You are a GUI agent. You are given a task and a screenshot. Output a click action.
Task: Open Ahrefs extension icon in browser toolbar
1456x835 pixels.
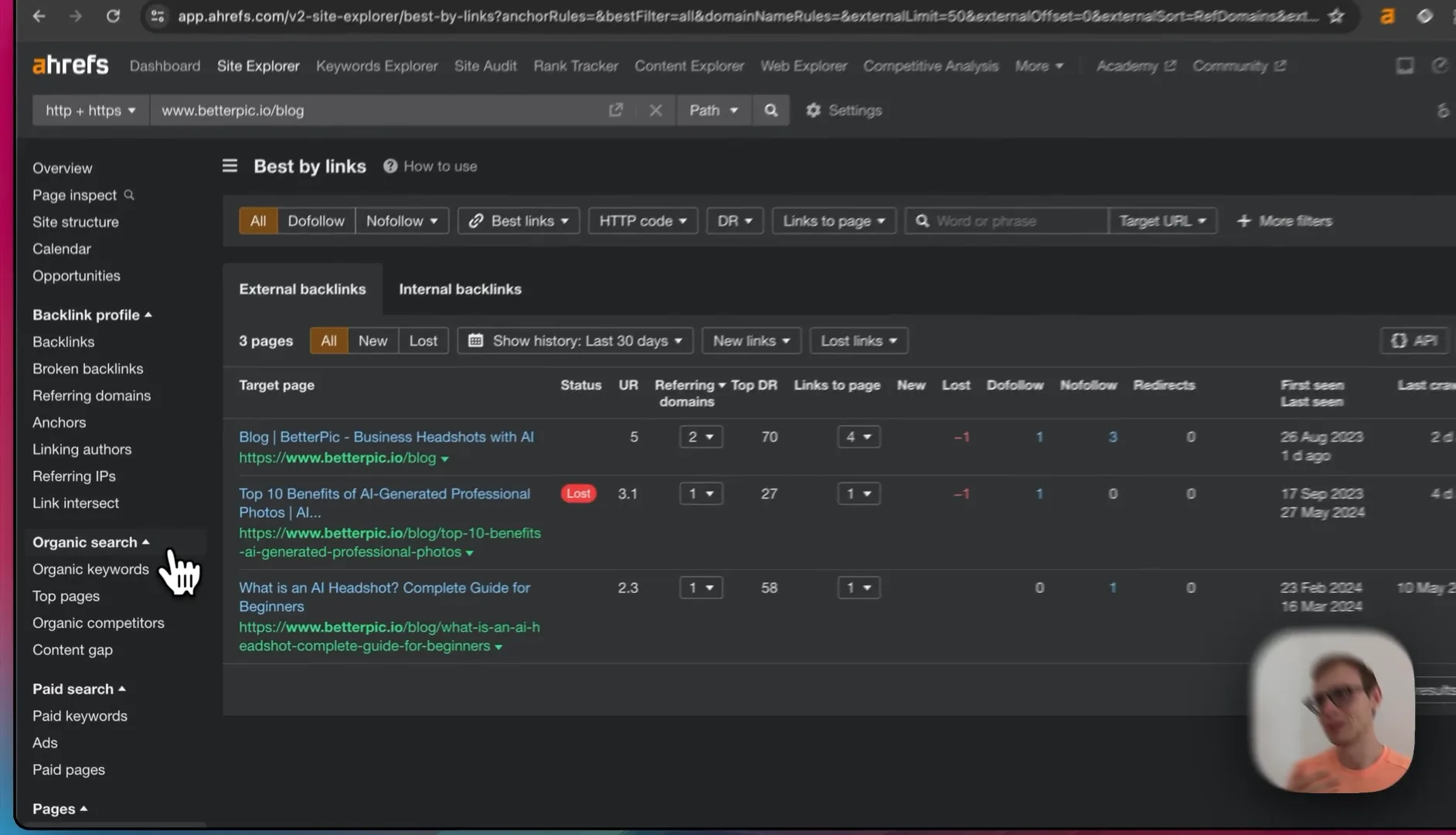pyautogui.click(x=1388, y=15)
